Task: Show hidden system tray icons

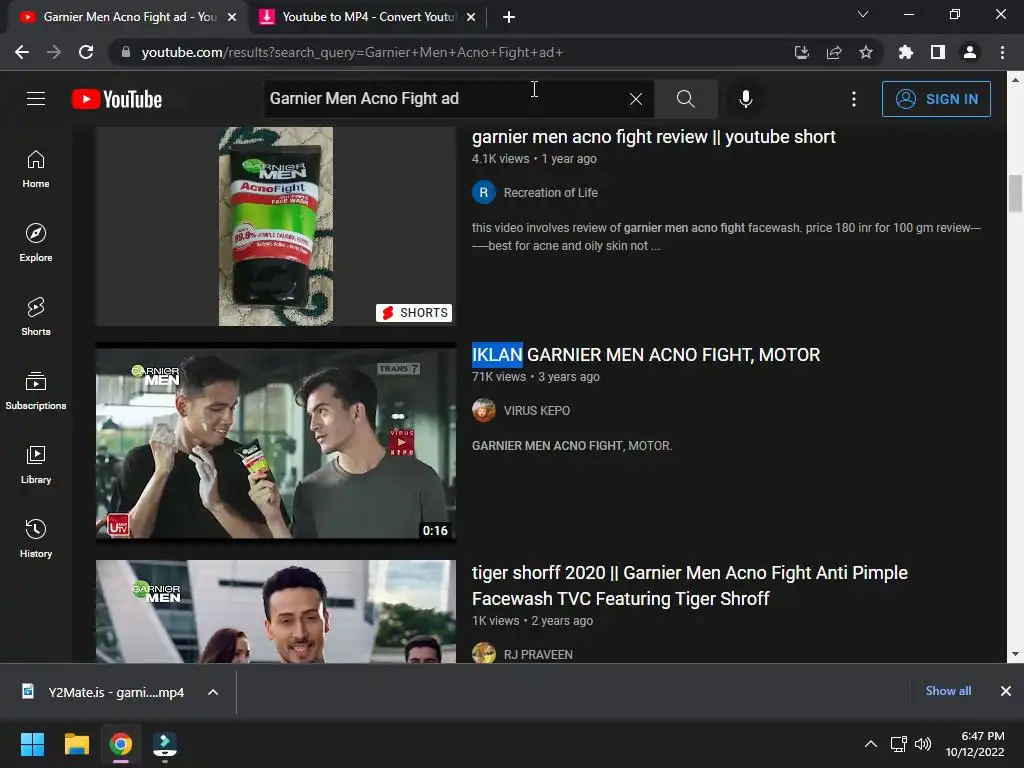Action: 871,744
